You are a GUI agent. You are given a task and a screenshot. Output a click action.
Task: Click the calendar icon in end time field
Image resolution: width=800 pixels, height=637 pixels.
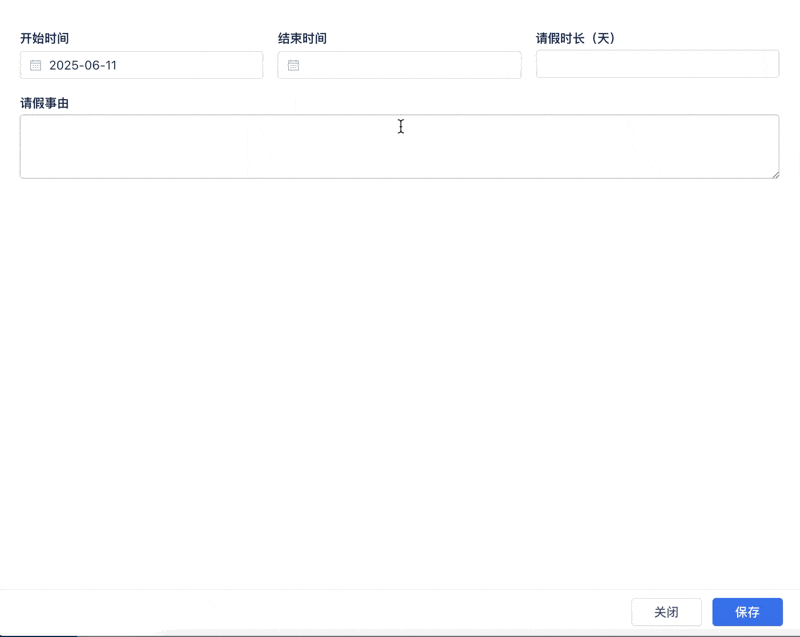tap(293, 65)
